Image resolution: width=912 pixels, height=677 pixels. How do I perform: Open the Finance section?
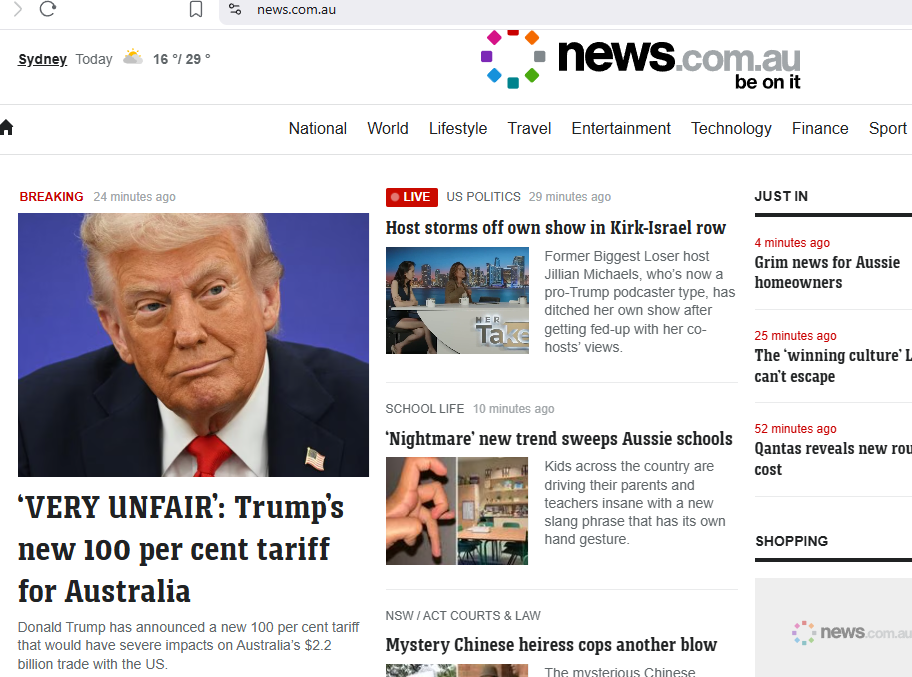[x=820, y=128]
